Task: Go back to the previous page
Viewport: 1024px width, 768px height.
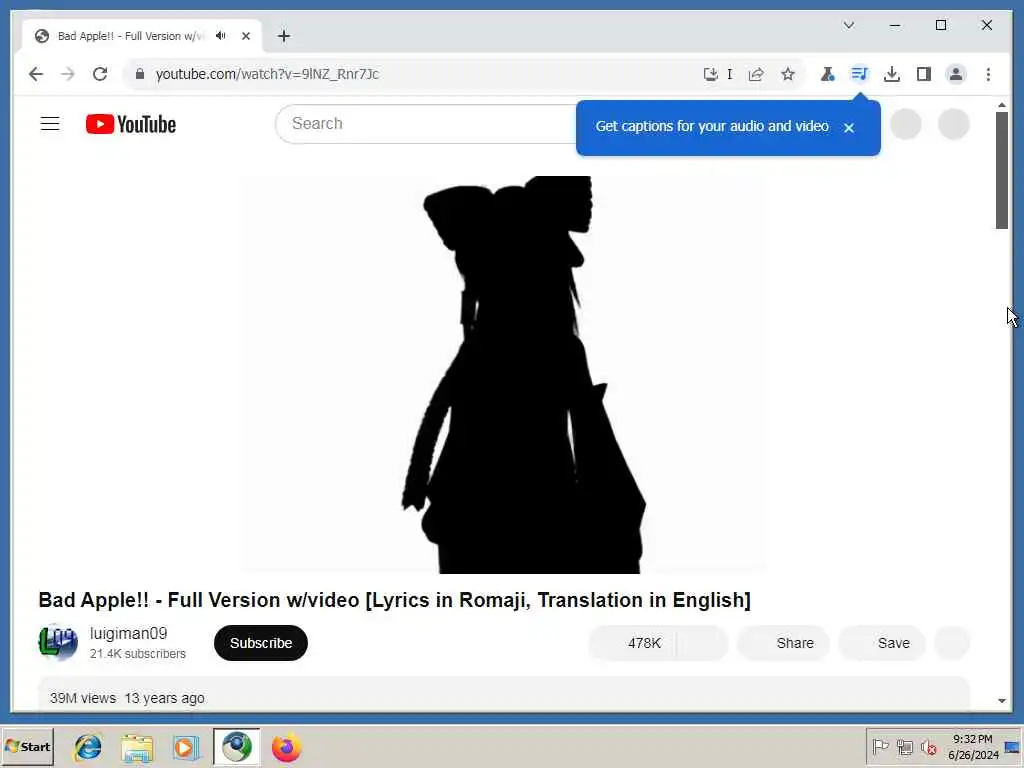Action: point(36,74)
